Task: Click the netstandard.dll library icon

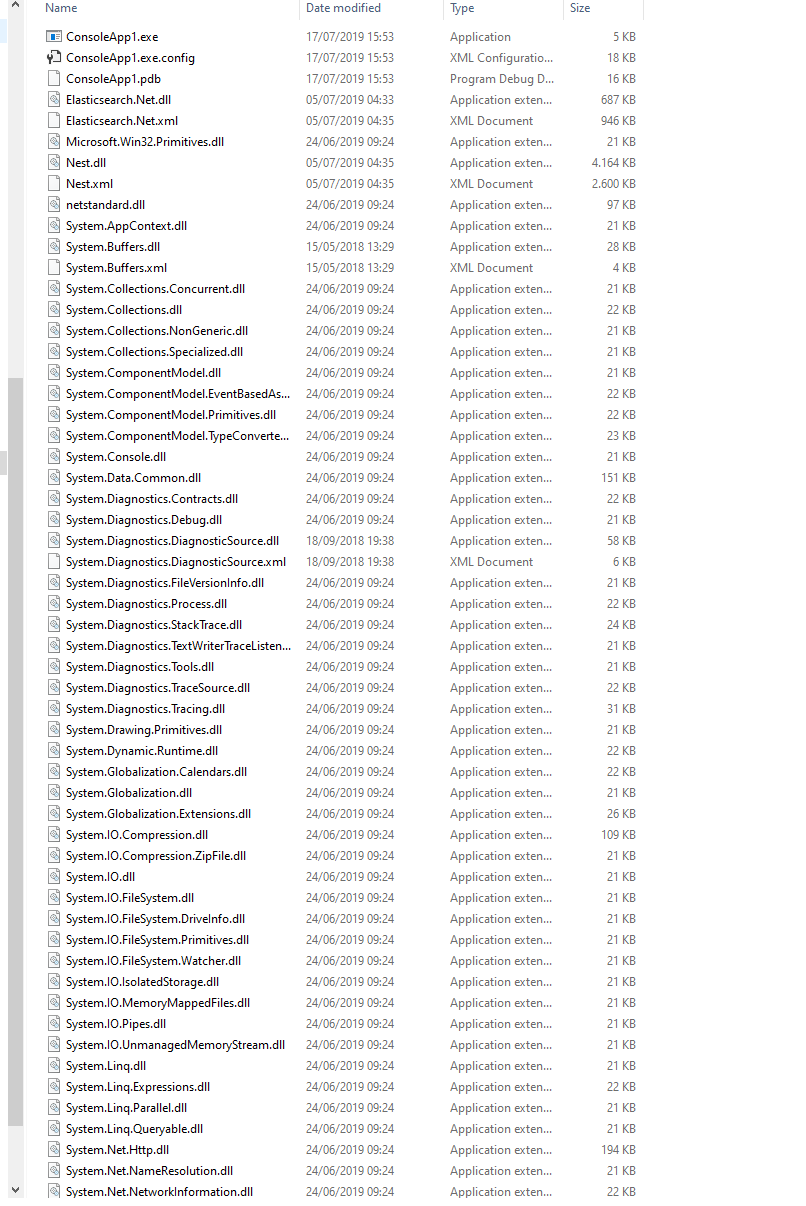Action: (x=52, y=204)
